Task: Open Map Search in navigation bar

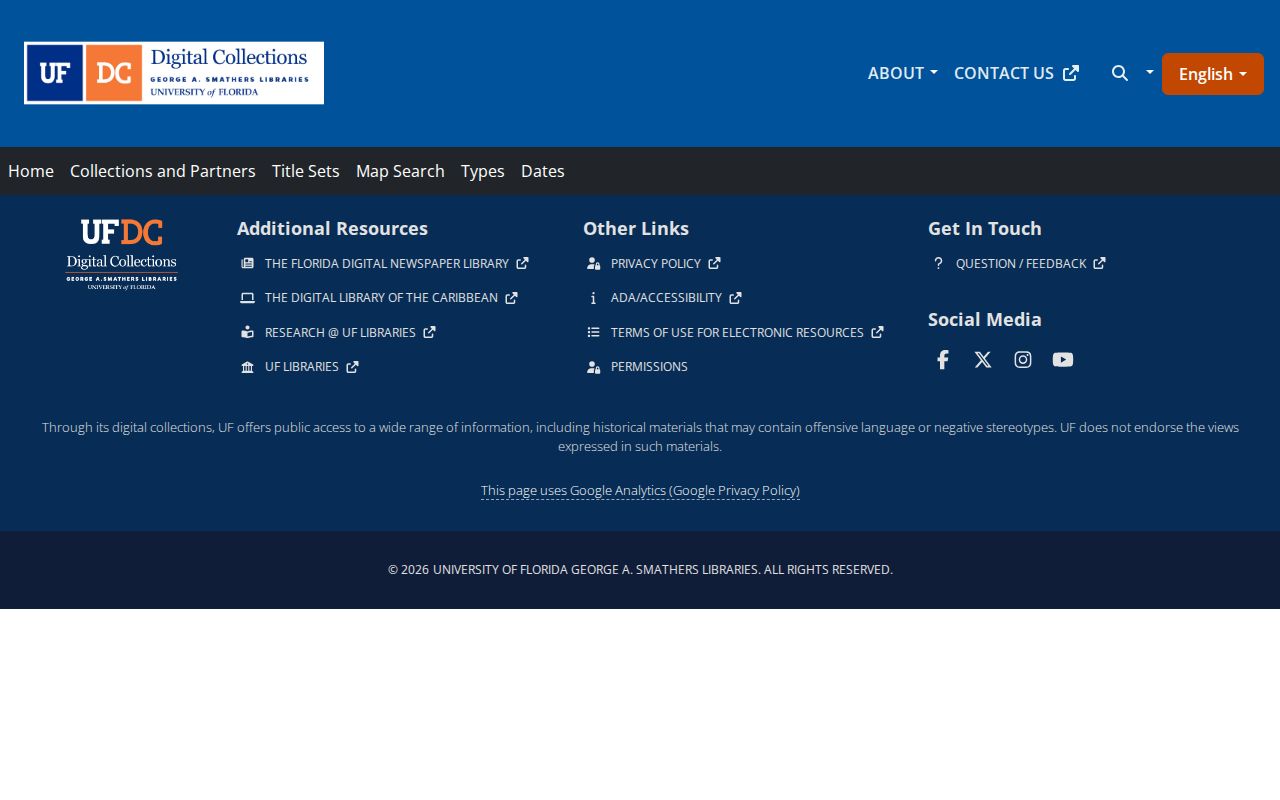Action: (400, 171)
